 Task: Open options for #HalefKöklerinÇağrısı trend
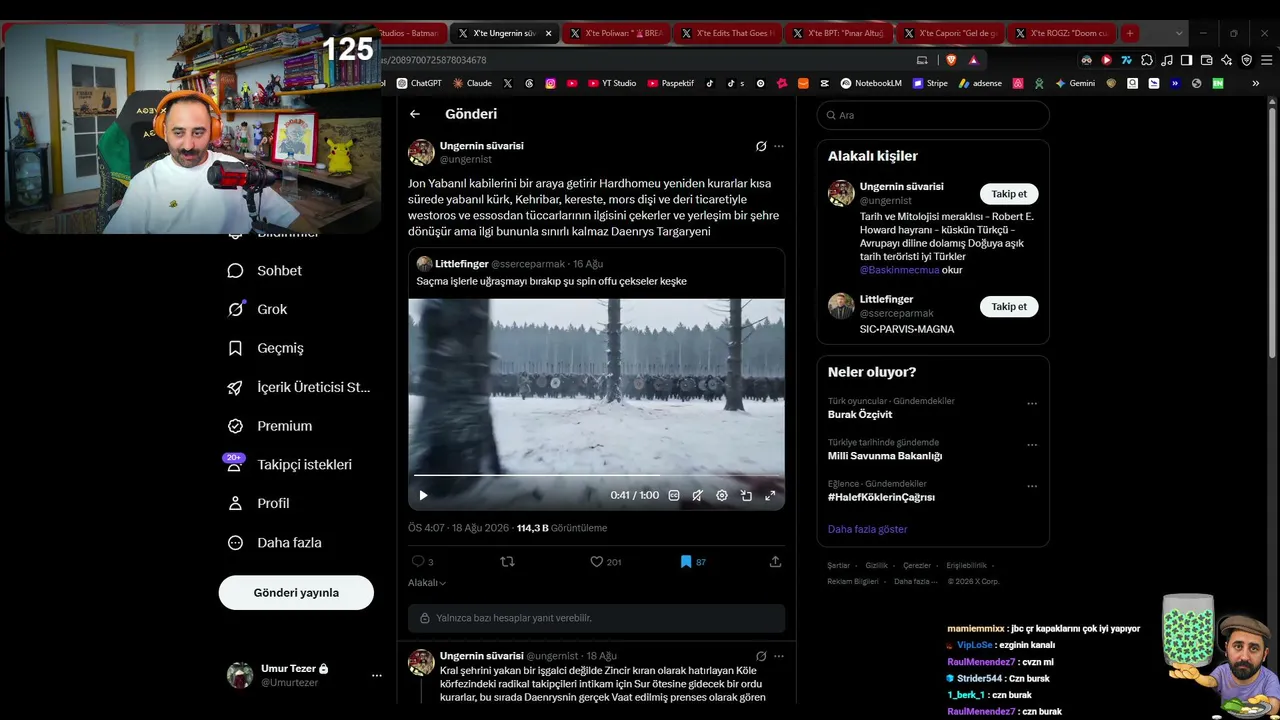(1032, 486)
